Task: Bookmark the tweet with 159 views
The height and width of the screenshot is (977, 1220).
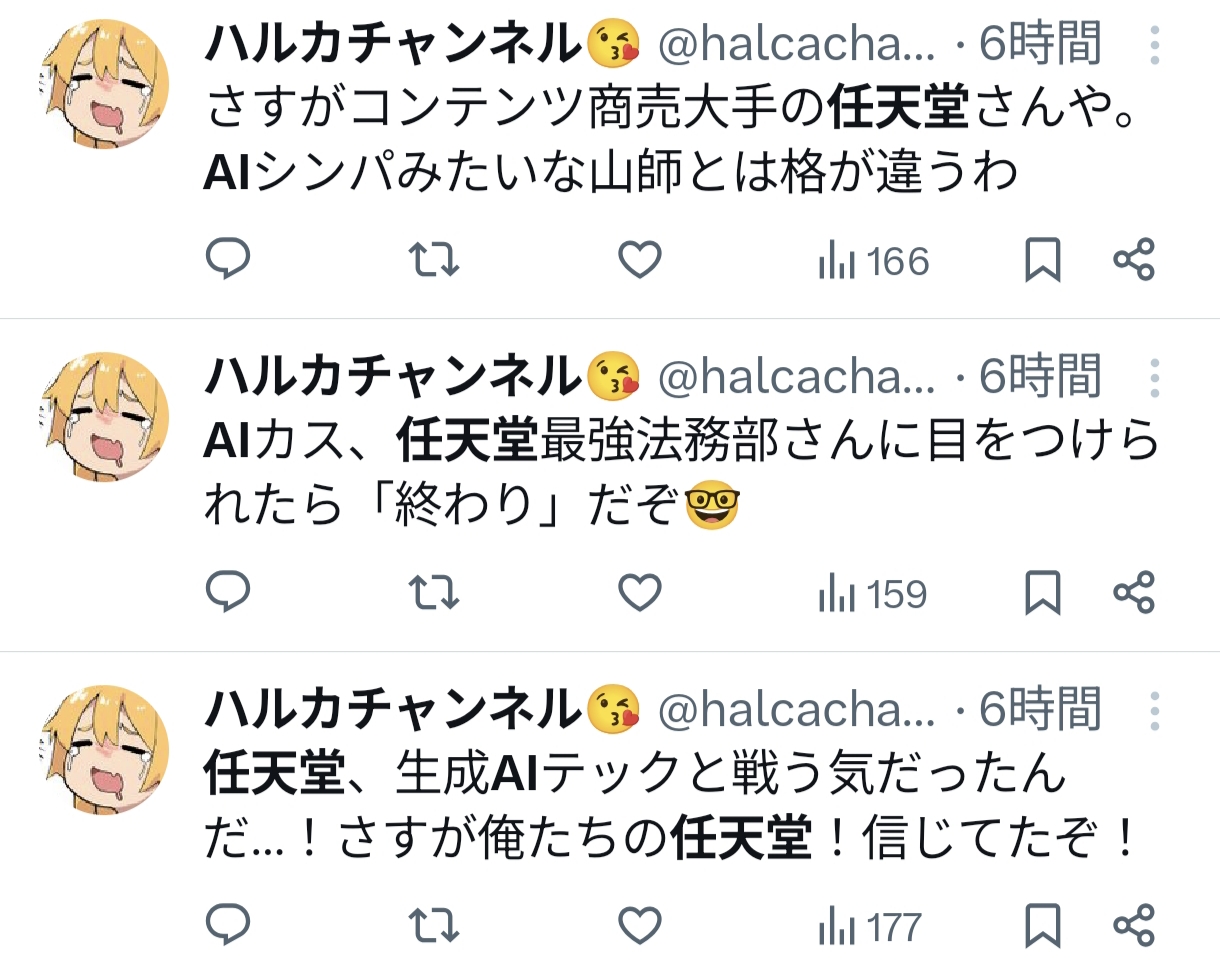Action: tap(1043, 594)
